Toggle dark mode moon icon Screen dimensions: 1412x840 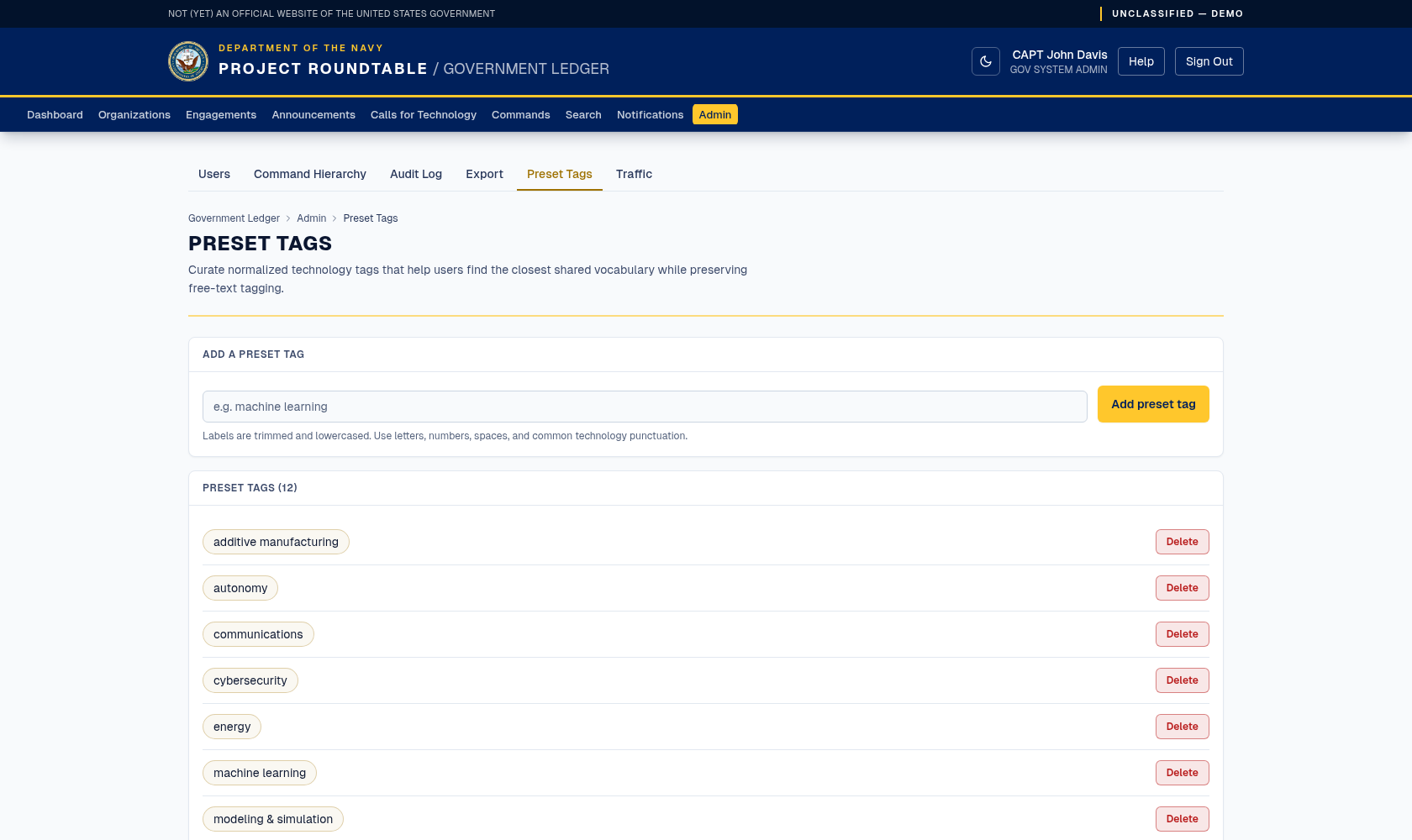coord(986,61)
